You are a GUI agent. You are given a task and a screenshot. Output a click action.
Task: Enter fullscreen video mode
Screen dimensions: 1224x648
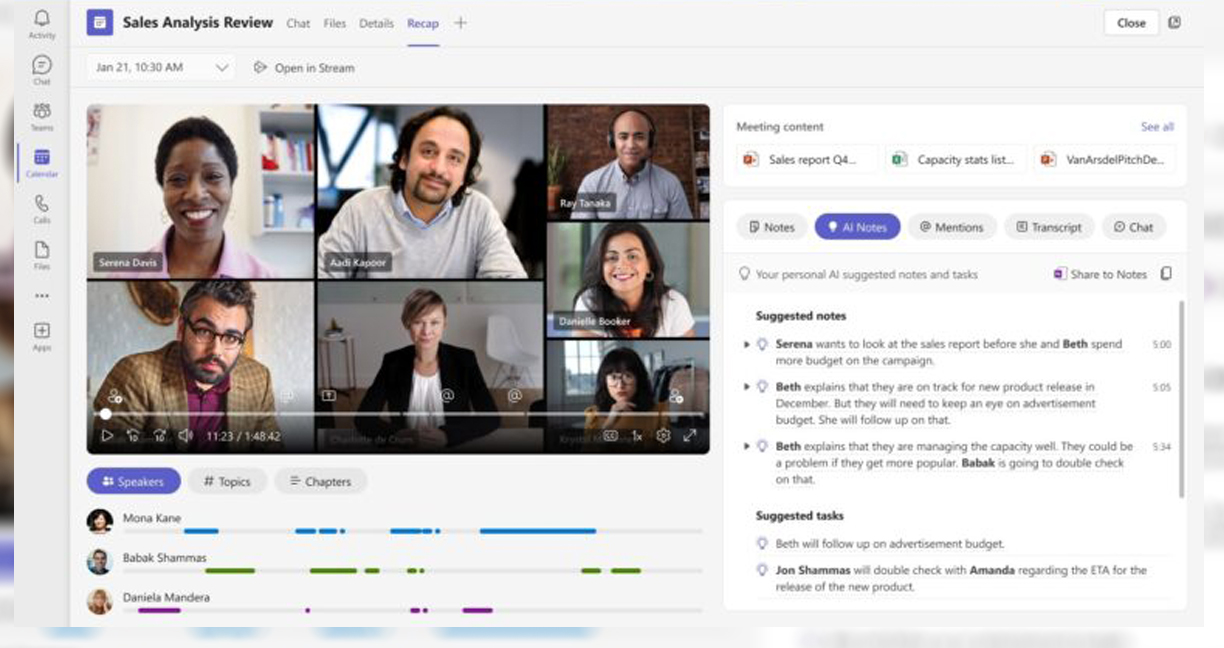[x=689, y=436]
